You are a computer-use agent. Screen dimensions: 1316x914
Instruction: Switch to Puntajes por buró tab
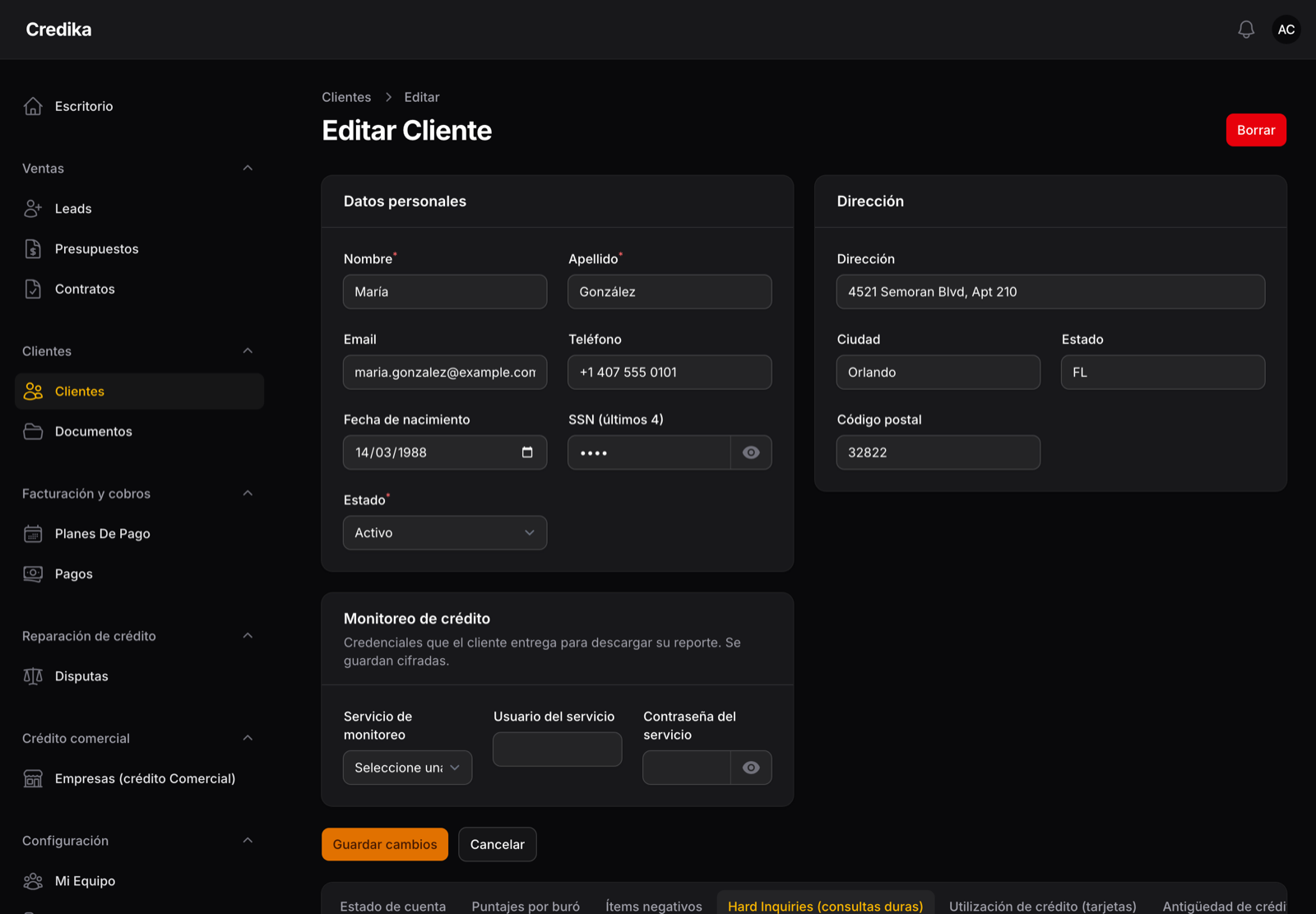pos(526,906)
